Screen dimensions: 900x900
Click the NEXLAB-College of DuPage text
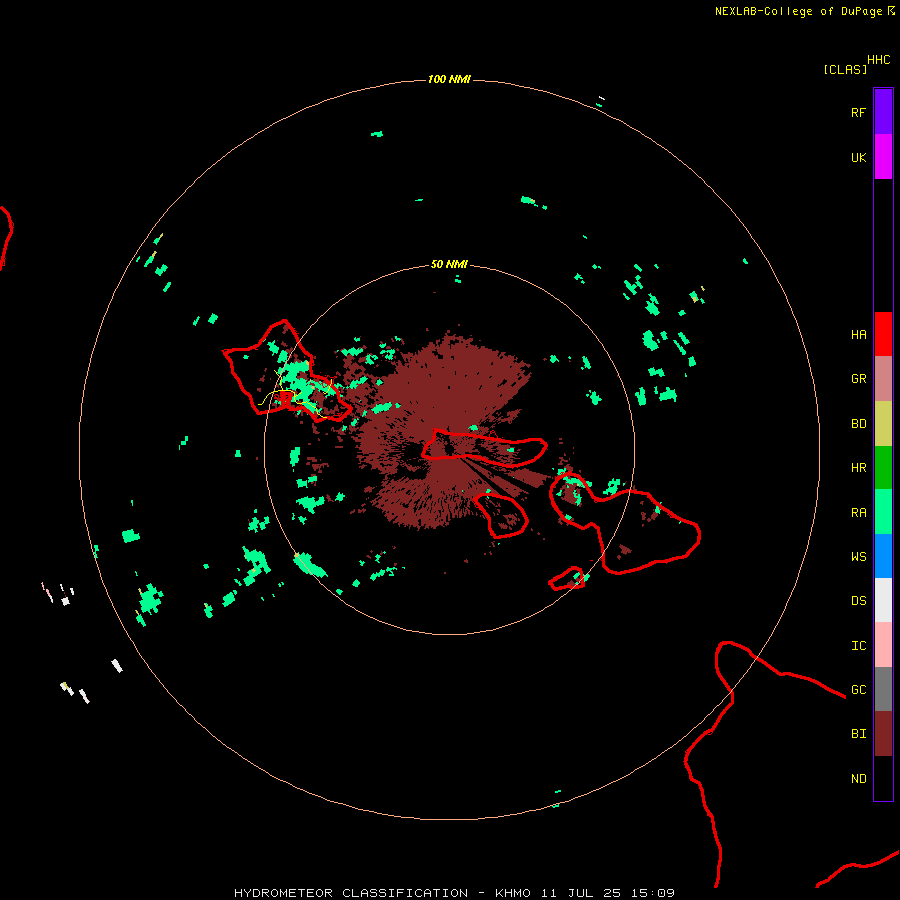[798, 11]
